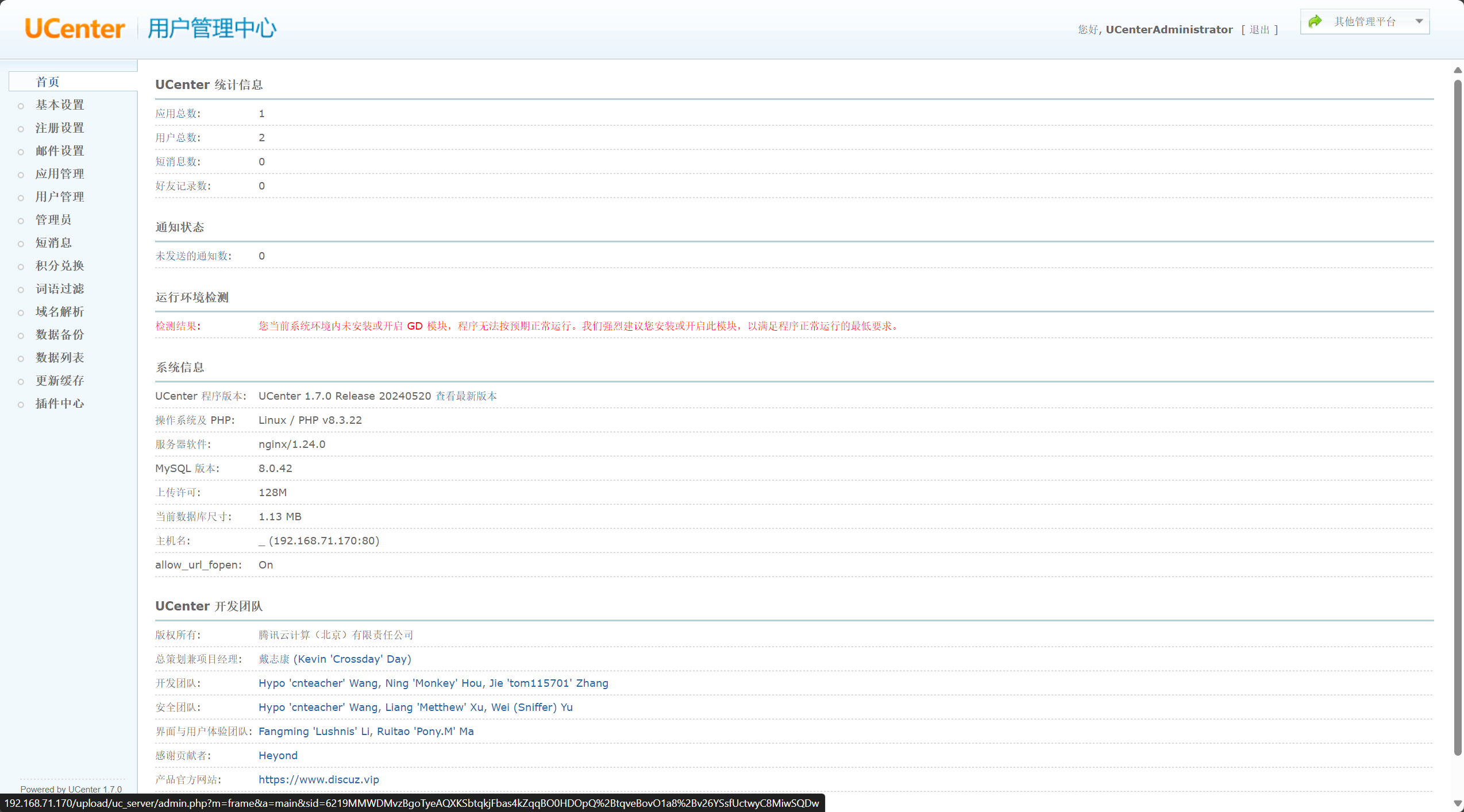Click the scrollbar up arrow
The image size is (1464, 812).
1458,70
